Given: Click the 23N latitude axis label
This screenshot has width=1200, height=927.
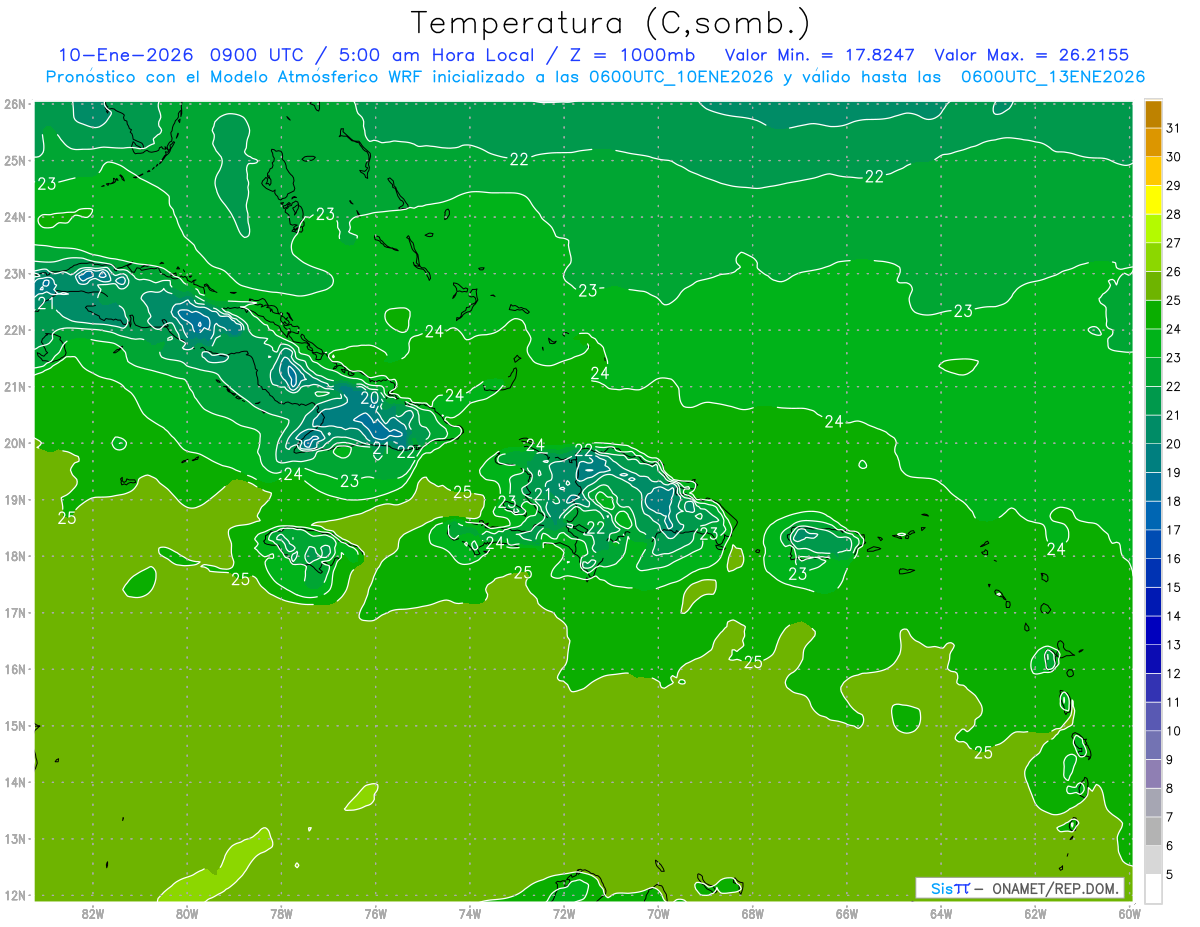Looking at the screenshot, I should (15, 274).
